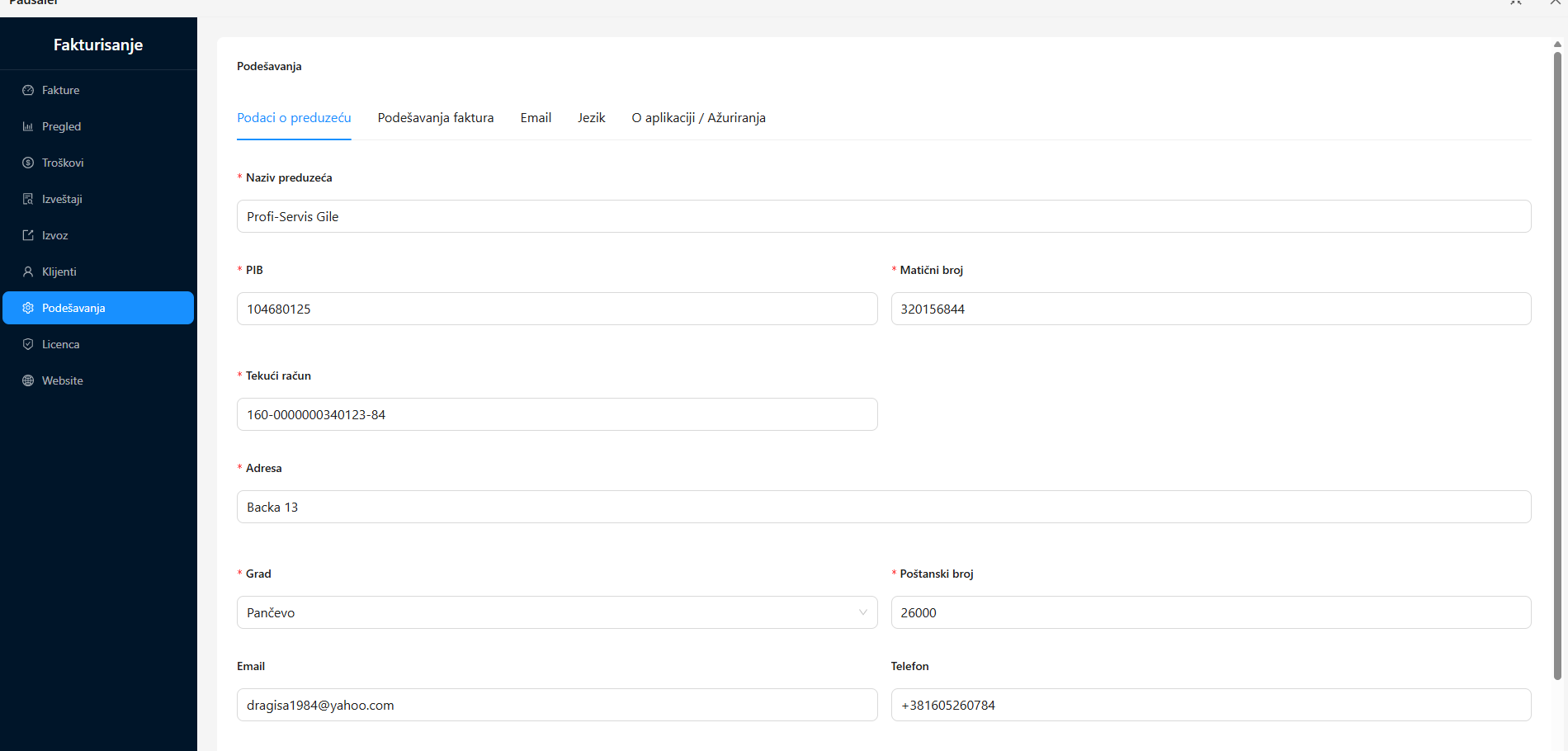Open the Email settings tab
1568x751 pixels.
tap(536, 118)
